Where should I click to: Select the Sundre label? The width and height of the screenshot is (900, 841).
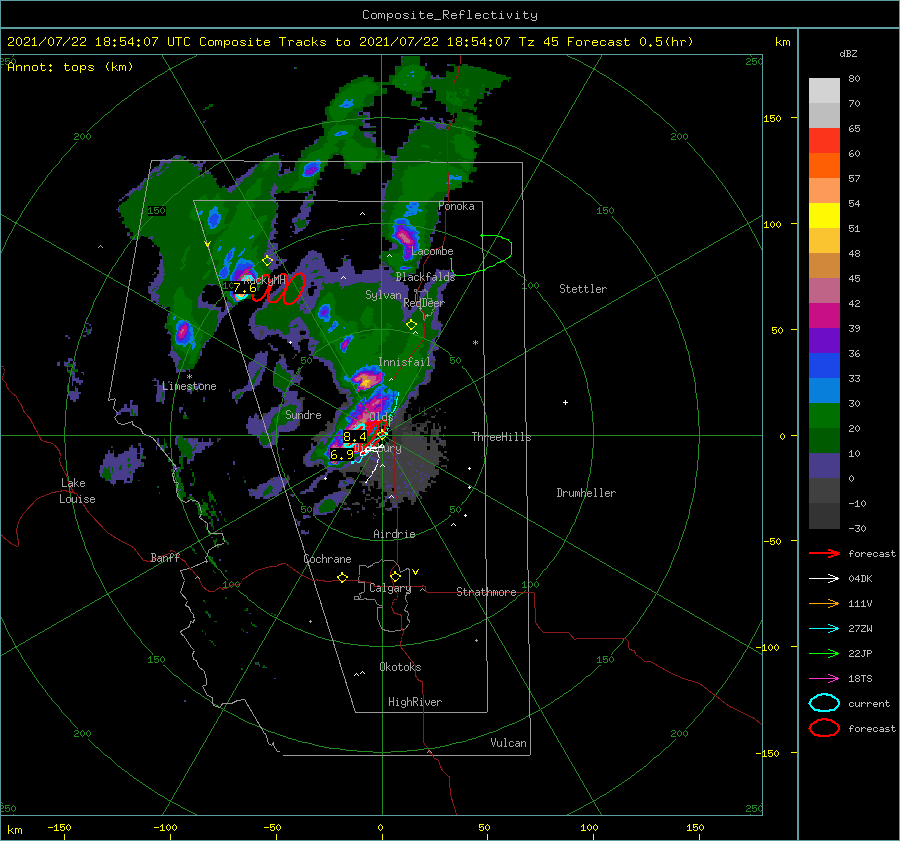click(x=303, y=414)
